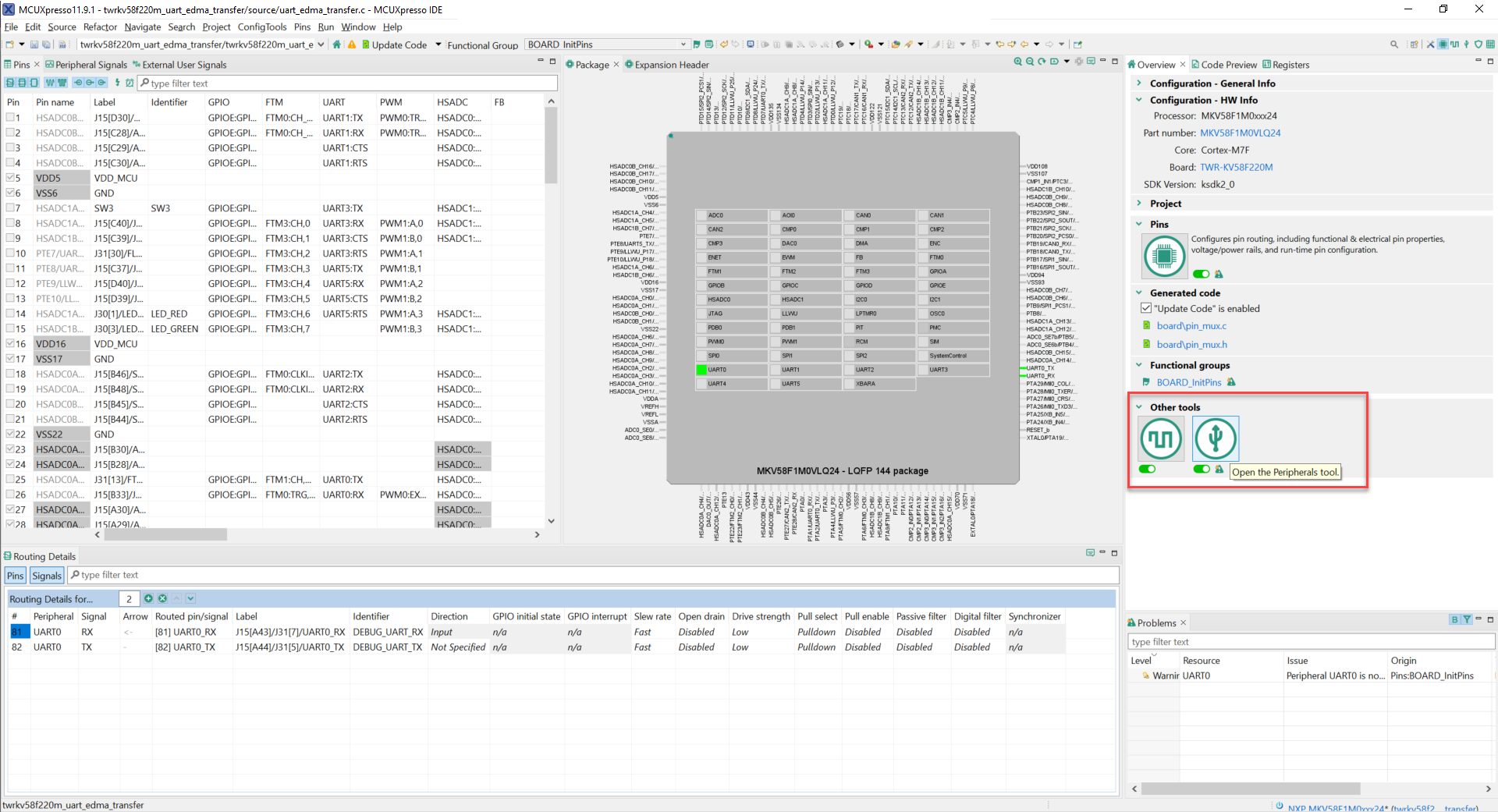
Task: Open the Functional Group BOARD_InitPins dropdown
Action: (x=683, y=44)
